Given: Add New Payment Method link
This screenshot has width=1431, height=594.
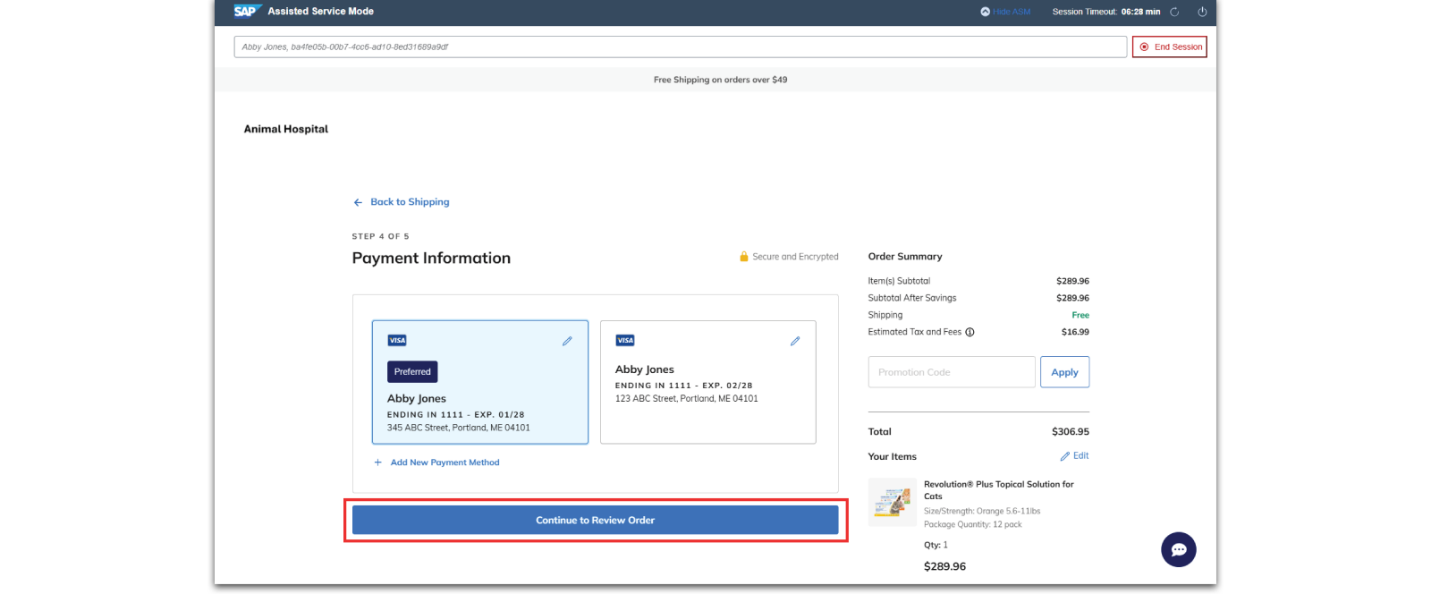Looking at the screenshot, I should tap(445, 463).
